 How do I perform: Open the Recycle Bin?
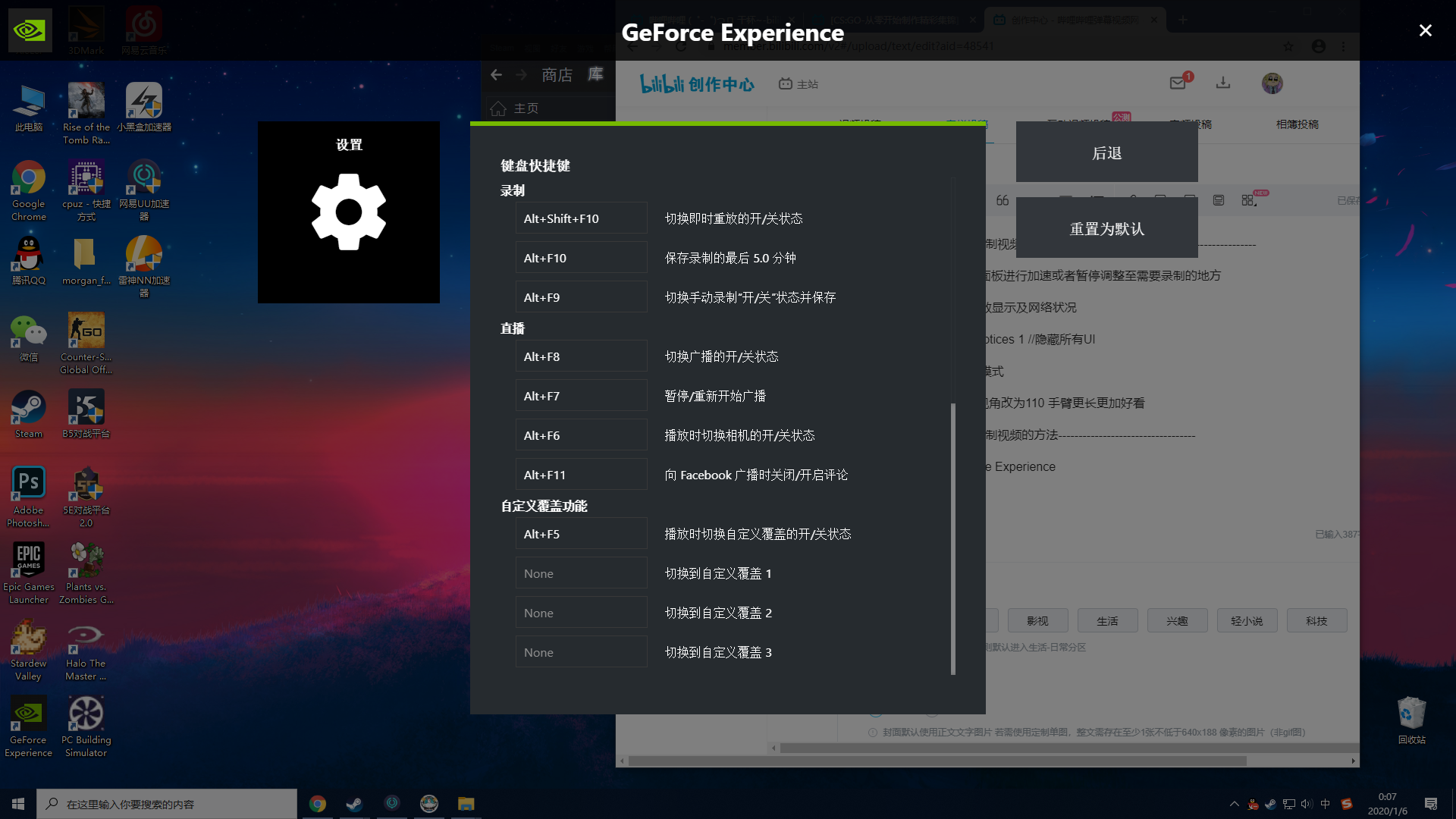pyautogui.click(x=1411, y=713)
